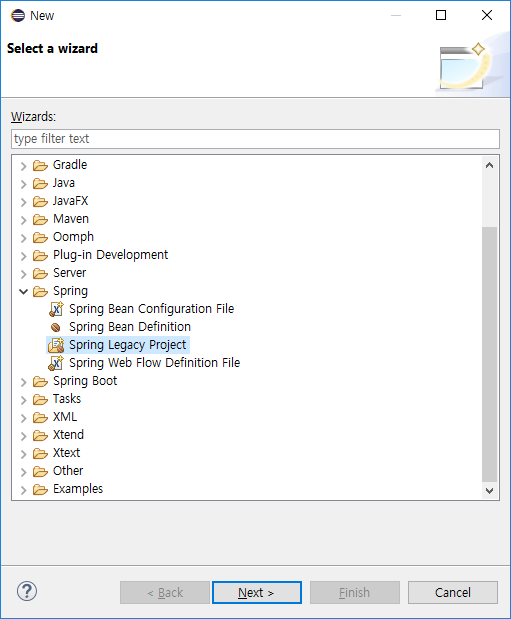
Task: Click the wizard list scroll up arrow
Action: tap(490, 165)
